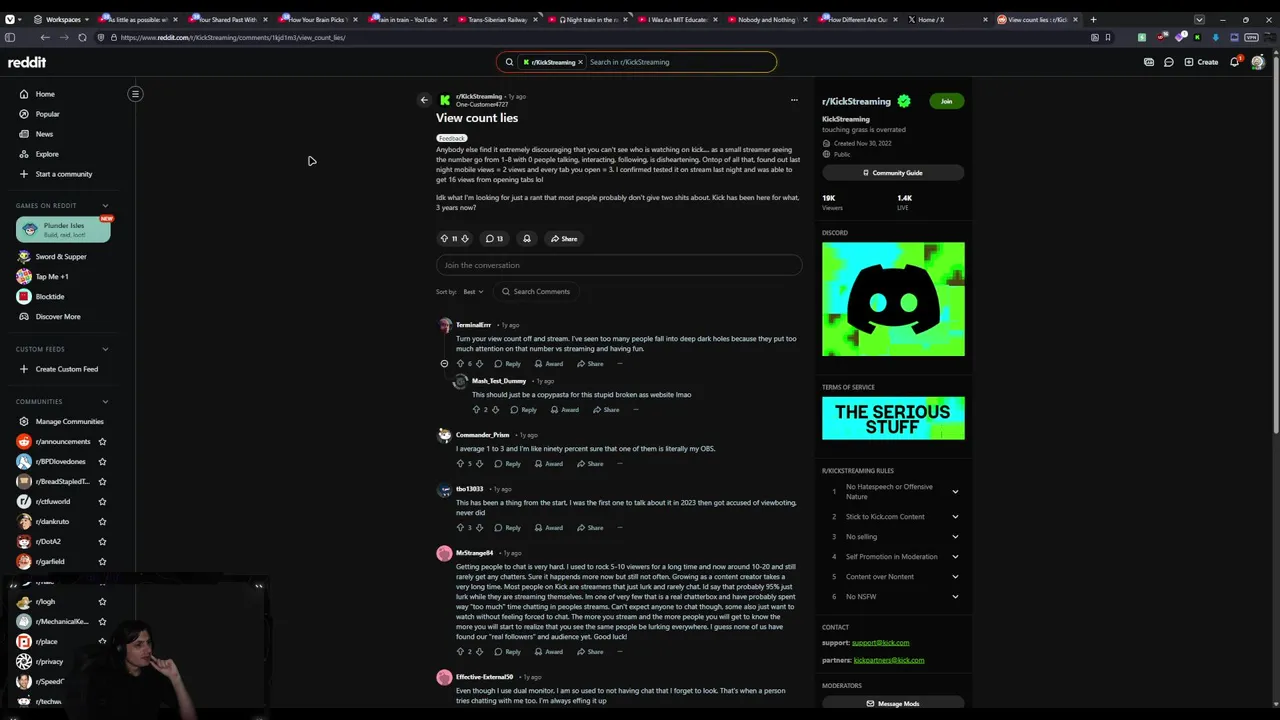Open The Serious Stuff terms banner
Screen dimensions: 1280x720
(893, 418)
